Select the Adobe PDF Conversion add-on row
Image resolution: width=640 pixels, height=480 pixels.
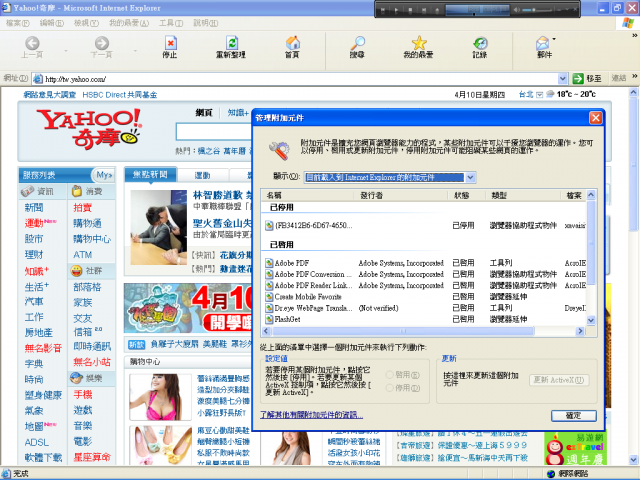tap(424, 274)
